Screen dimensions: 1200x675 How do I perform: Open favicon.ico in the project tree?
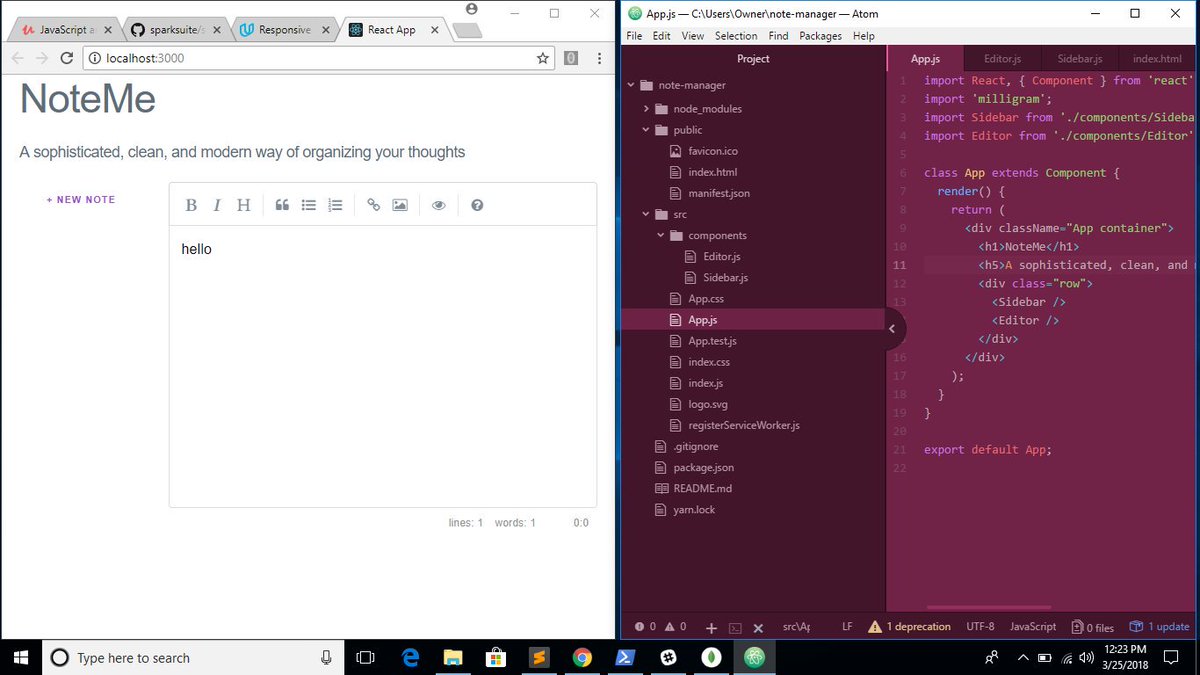point(712,151)
